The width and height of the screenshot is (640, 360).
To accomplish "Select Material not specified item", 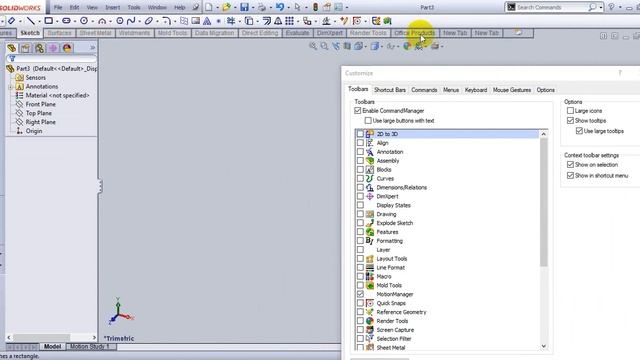I will click(57, 95).
